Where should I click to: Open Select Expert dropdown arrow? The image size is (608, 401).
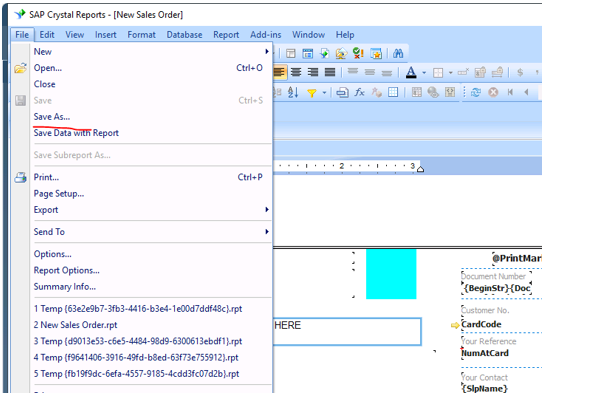click(x=324, y=93)
